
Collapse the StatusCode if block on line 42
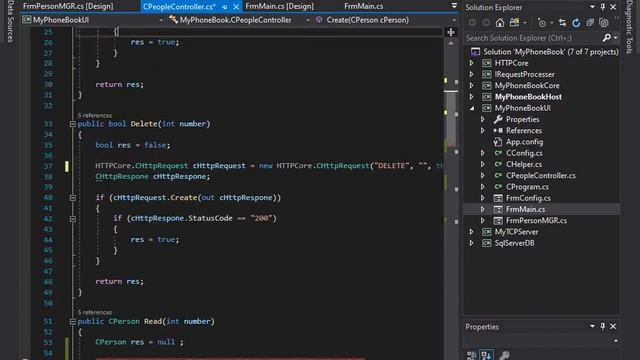coord(72,219)
